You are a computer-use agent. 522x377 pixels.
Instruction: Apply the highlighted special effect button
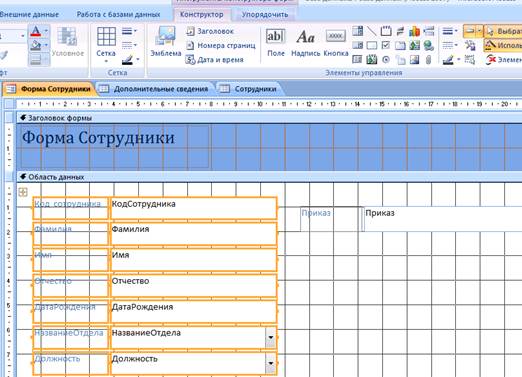[x=470, y=31]
